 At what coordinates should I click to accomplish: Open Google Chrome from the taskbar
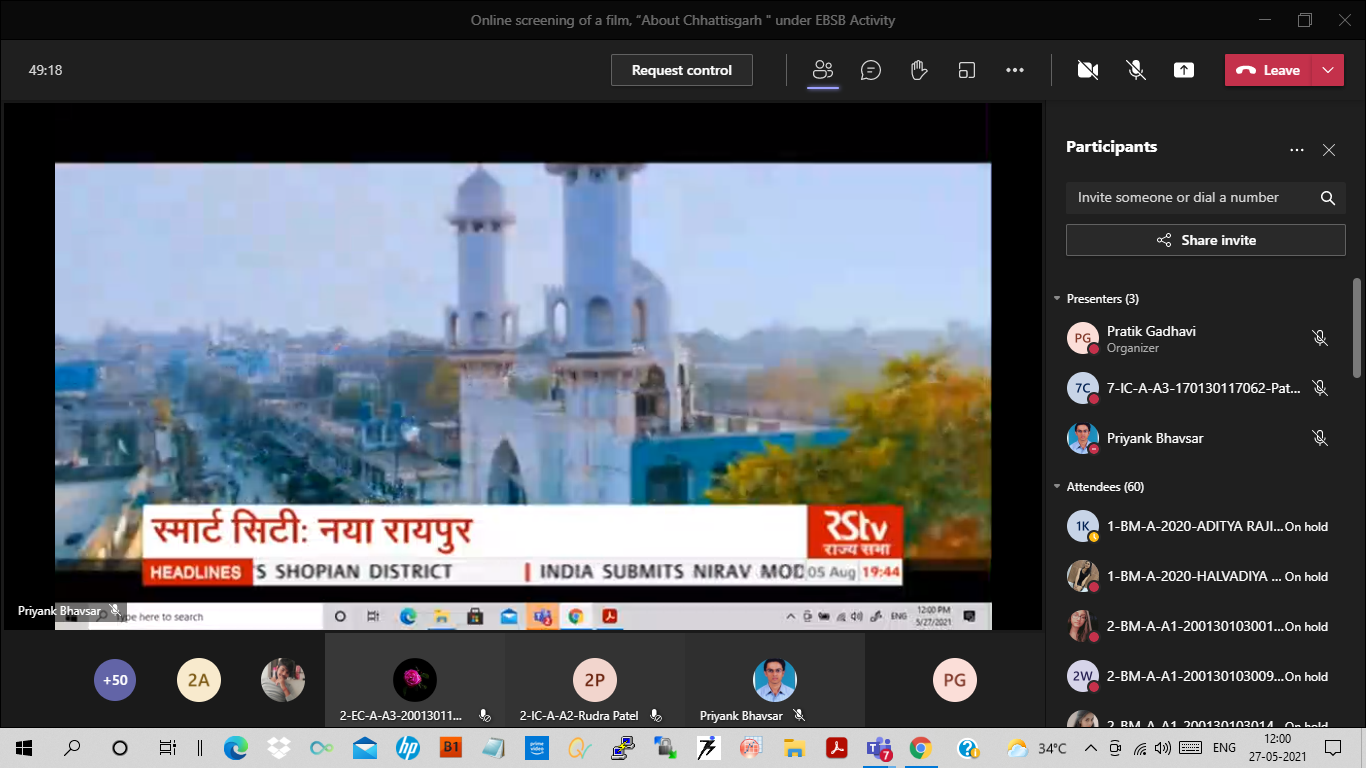tap(921, 748)
